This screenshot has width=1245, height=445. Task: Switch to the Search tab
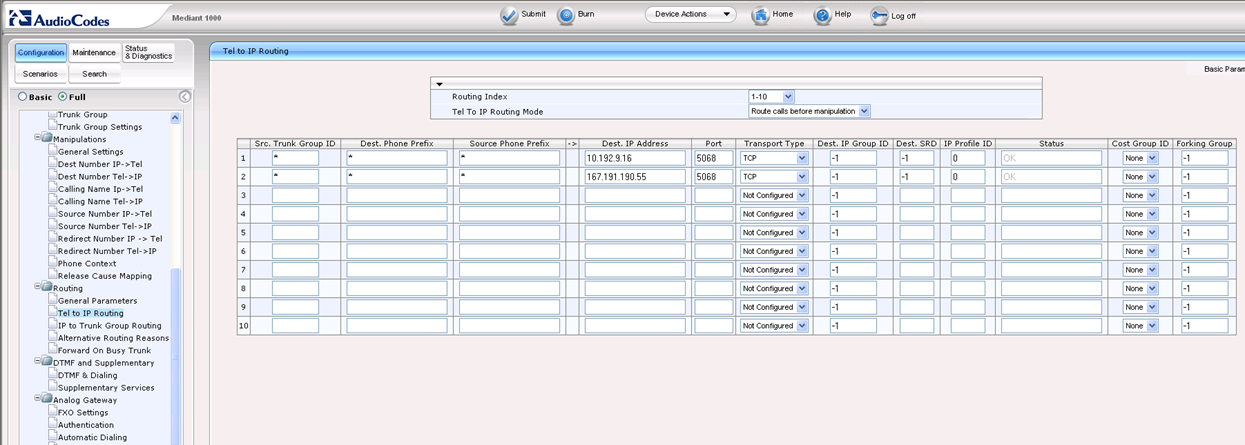click(94, 74)
